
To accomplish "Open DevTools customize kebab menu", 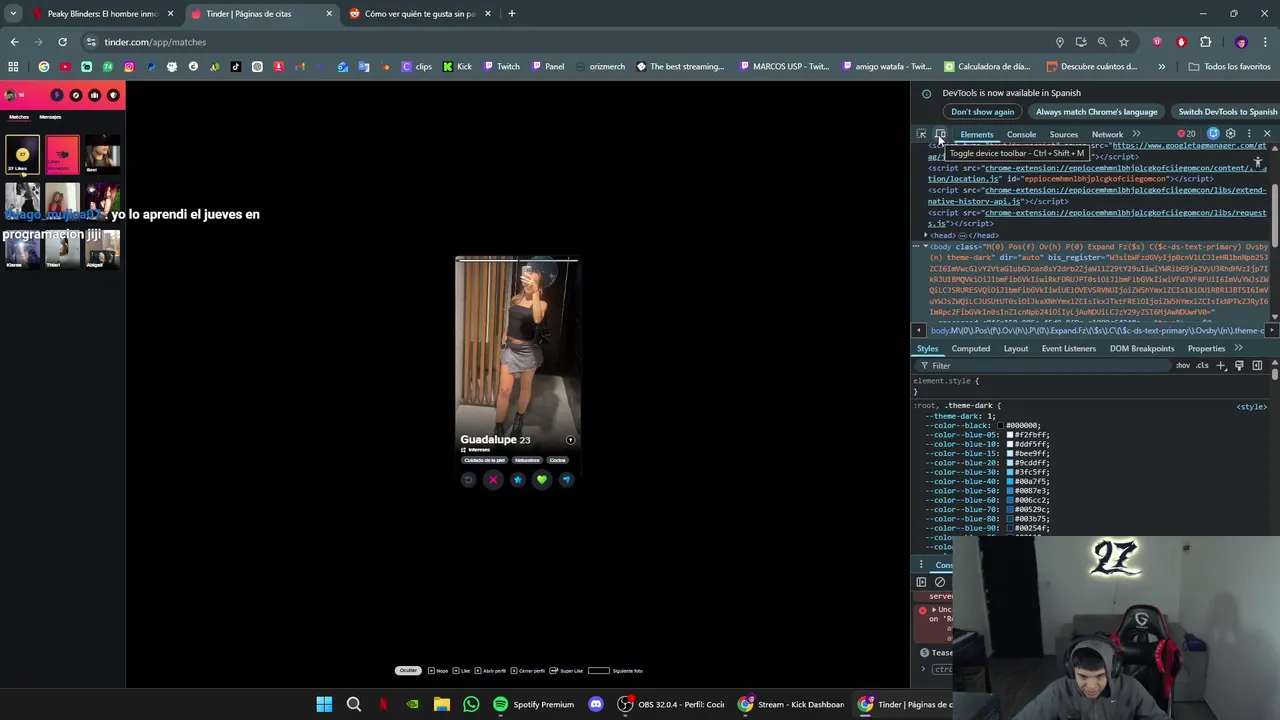I will [1249, 134].
